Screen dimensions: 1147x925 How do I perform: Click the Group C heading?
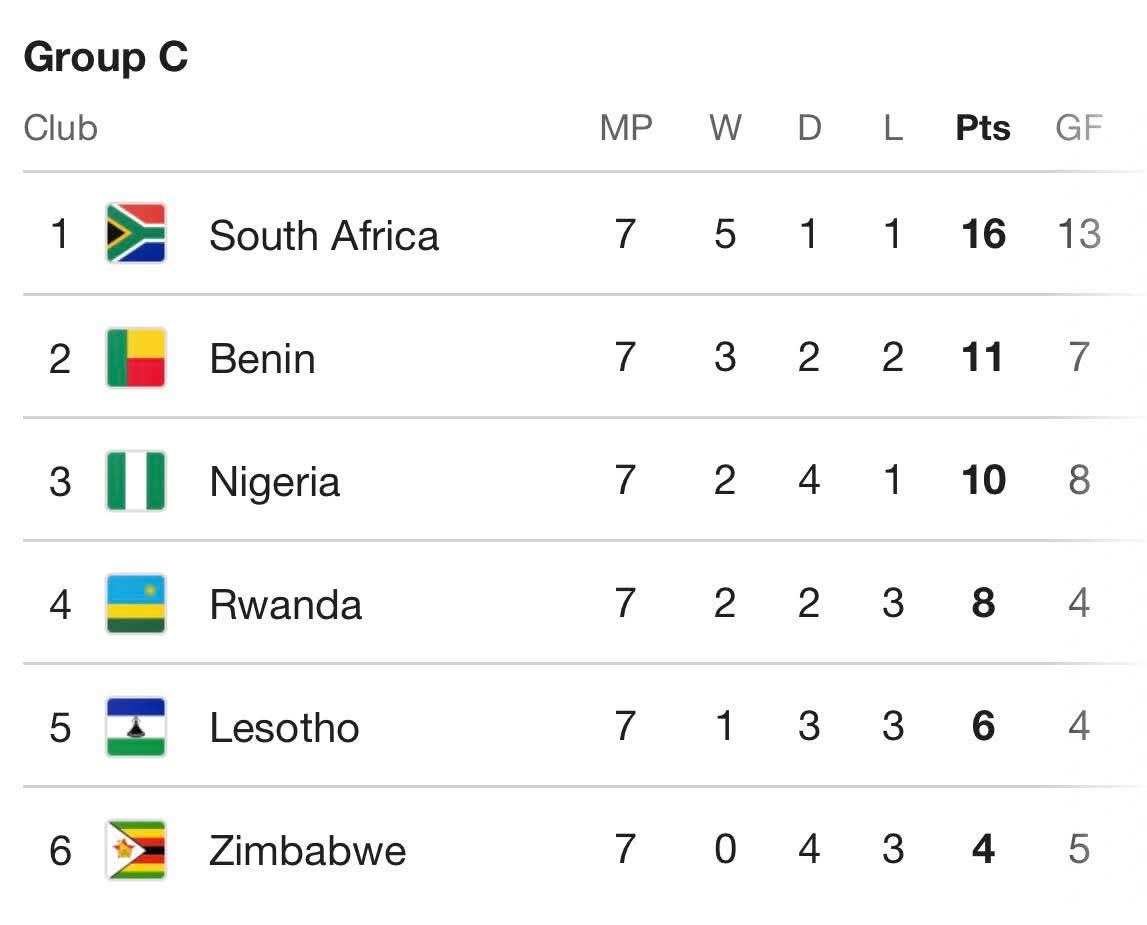coord(105,57)
